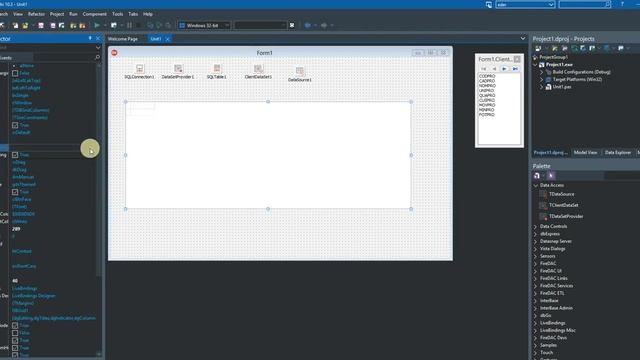640x360 pixels.
Task: Click the help question mark icon
Action: 622,4
